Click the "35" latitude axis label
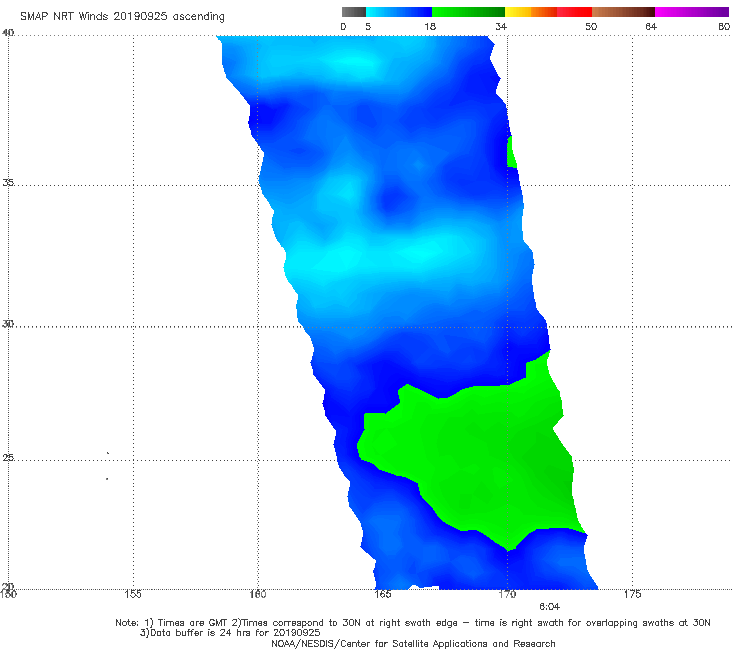The image size is (740, 650). [8, 182]
